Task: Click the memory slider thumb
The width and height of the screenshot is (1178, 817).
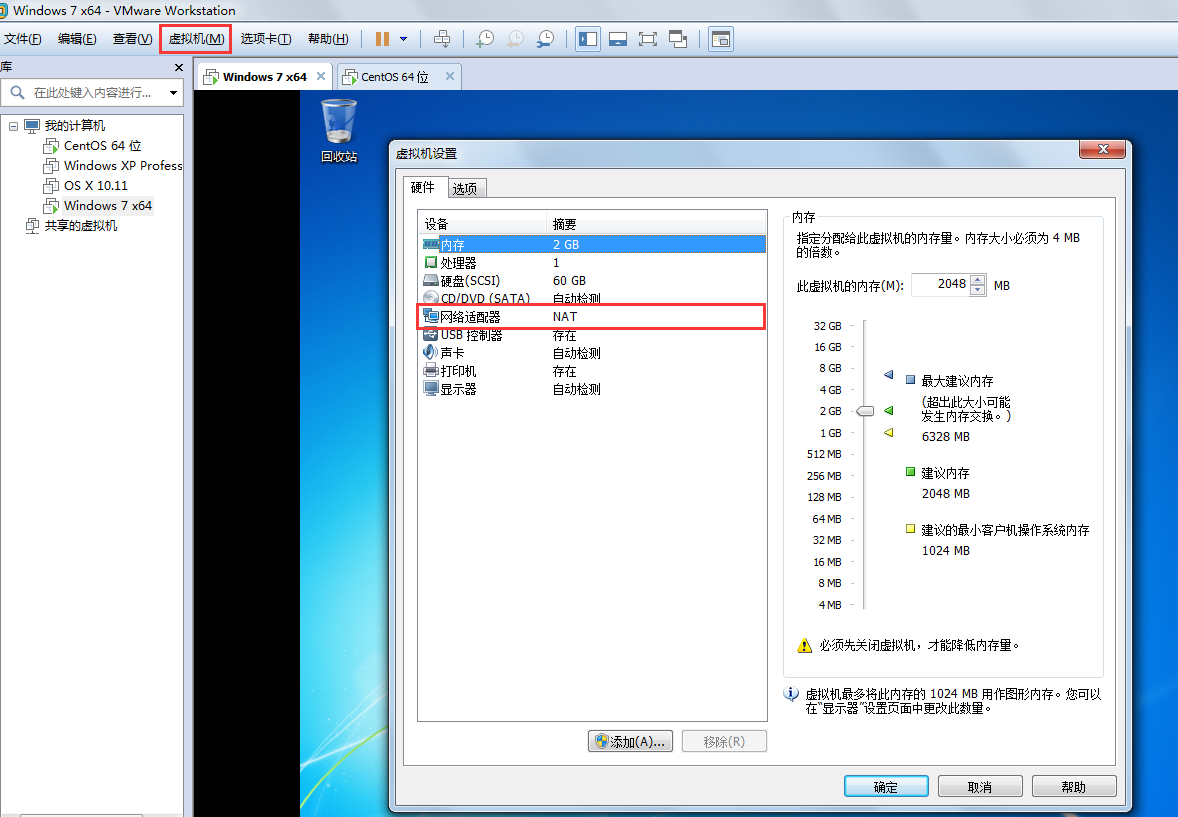Action: pos(865,411)
